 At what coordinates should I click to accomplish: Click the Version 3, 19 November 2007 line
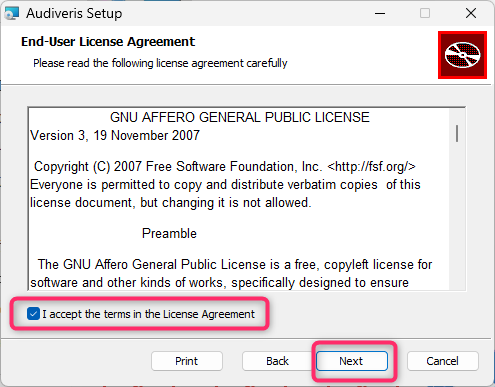click(x=115, y=136)
